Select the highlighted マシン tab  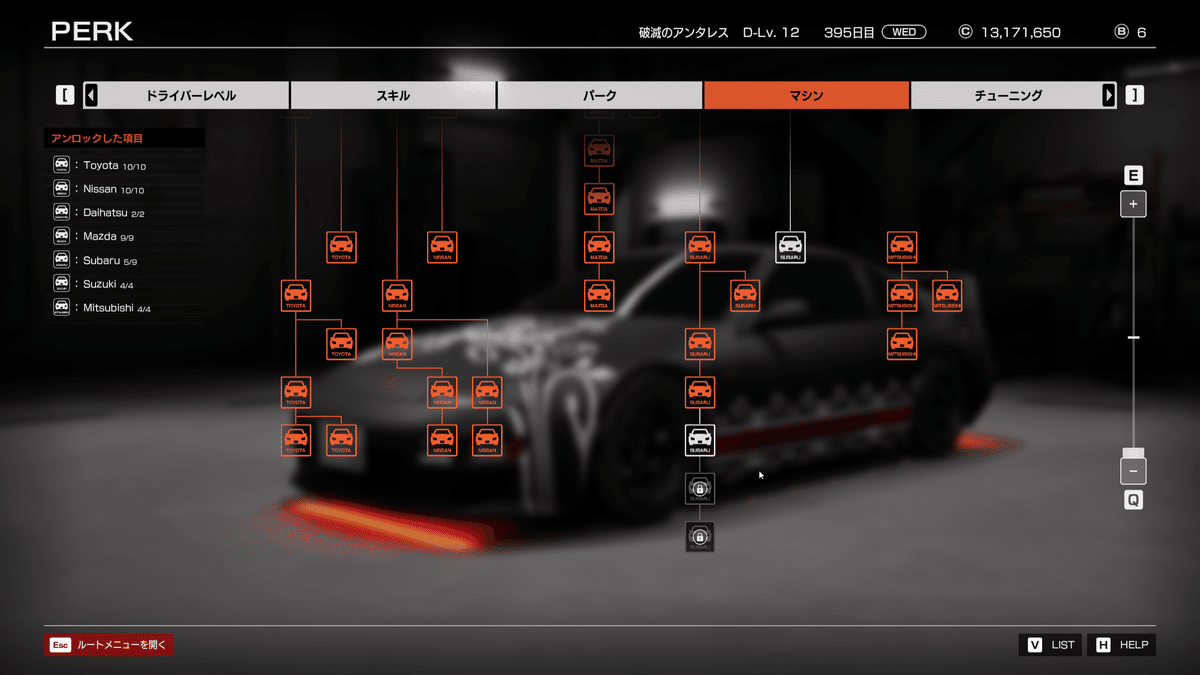pyautogui.click(x=807, y=95)
